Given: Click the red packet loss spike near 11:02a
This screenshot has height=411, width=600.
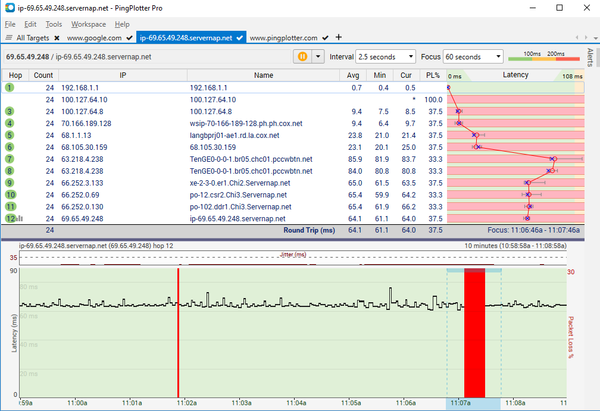Looking at the screenshot, I should pyautogui.click(x=178, y=332).
